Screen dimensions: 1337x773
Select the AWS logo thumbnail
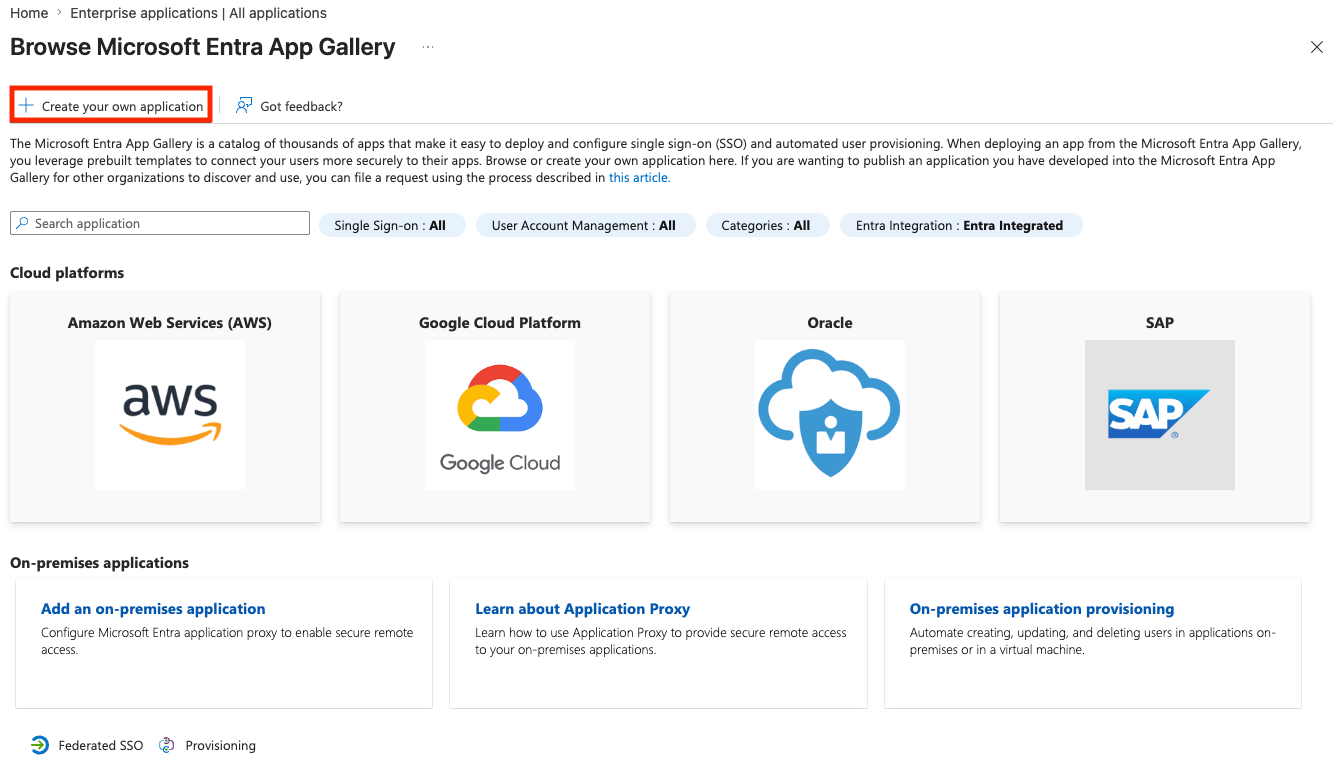pyautogui.click(x=170, y=415)
